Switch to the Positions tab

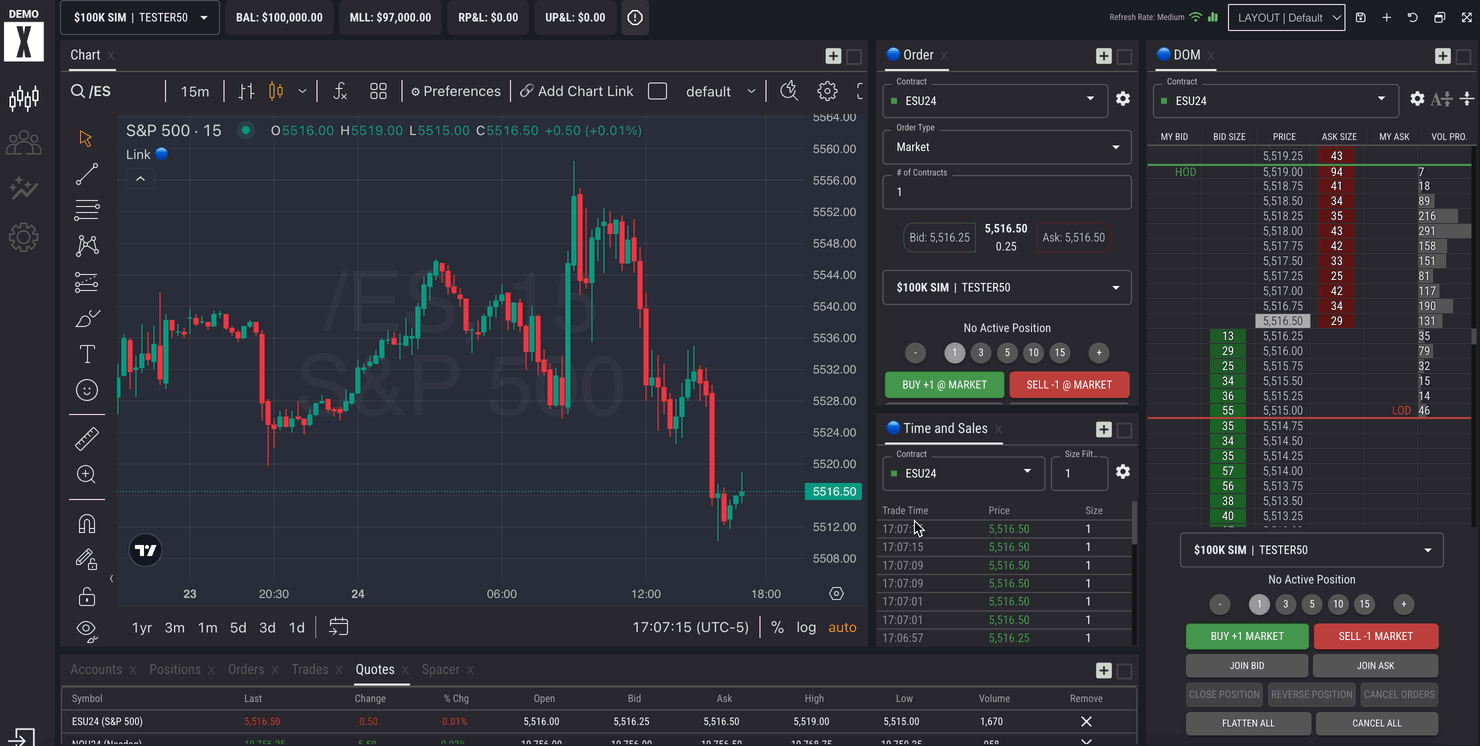(175, 669)
